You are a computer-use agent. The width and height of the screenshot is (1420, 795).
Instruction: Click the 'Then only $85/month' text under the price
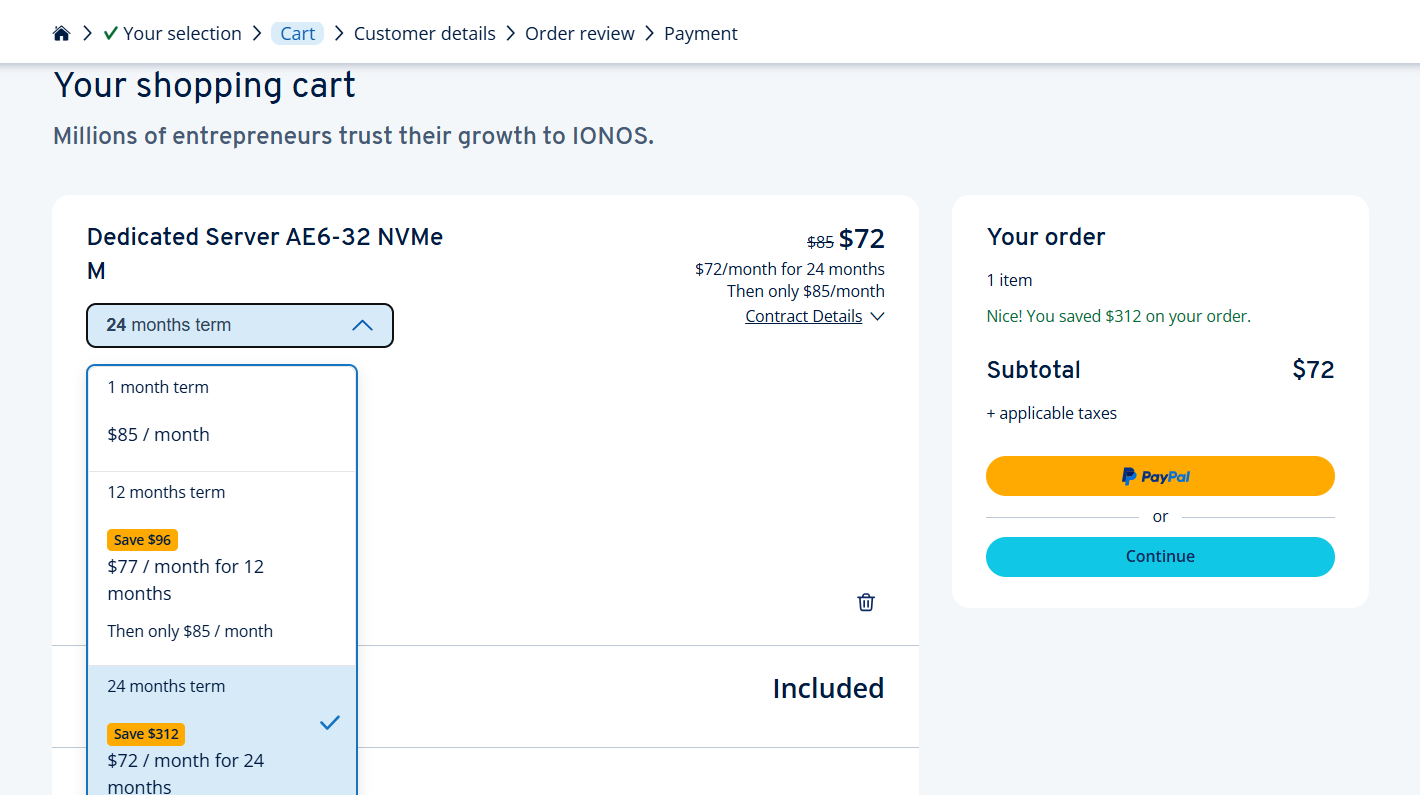coord(806,291)
